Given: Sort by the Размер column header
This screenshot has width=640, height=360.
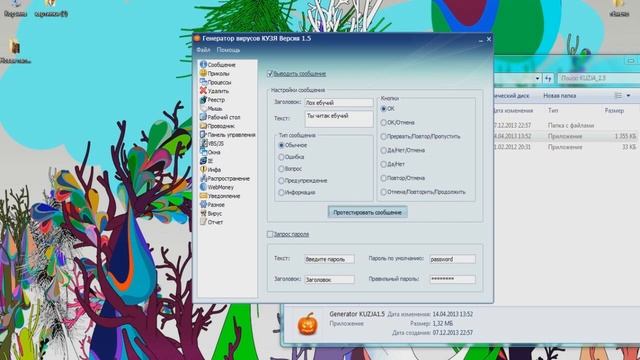Looking at the screenshot, I should coord(614,110).
